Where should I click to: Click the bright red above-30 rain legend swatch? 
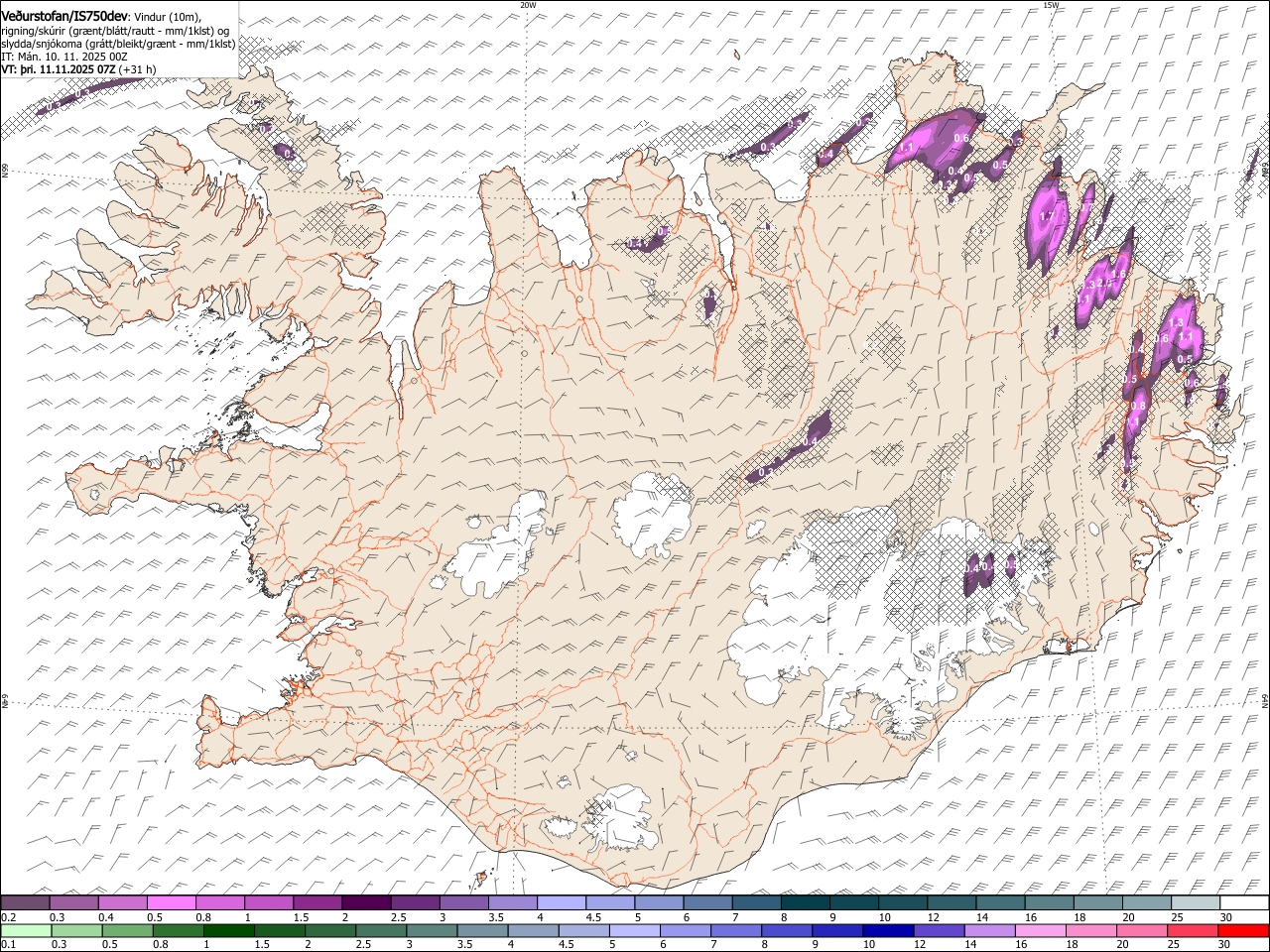1243,930
